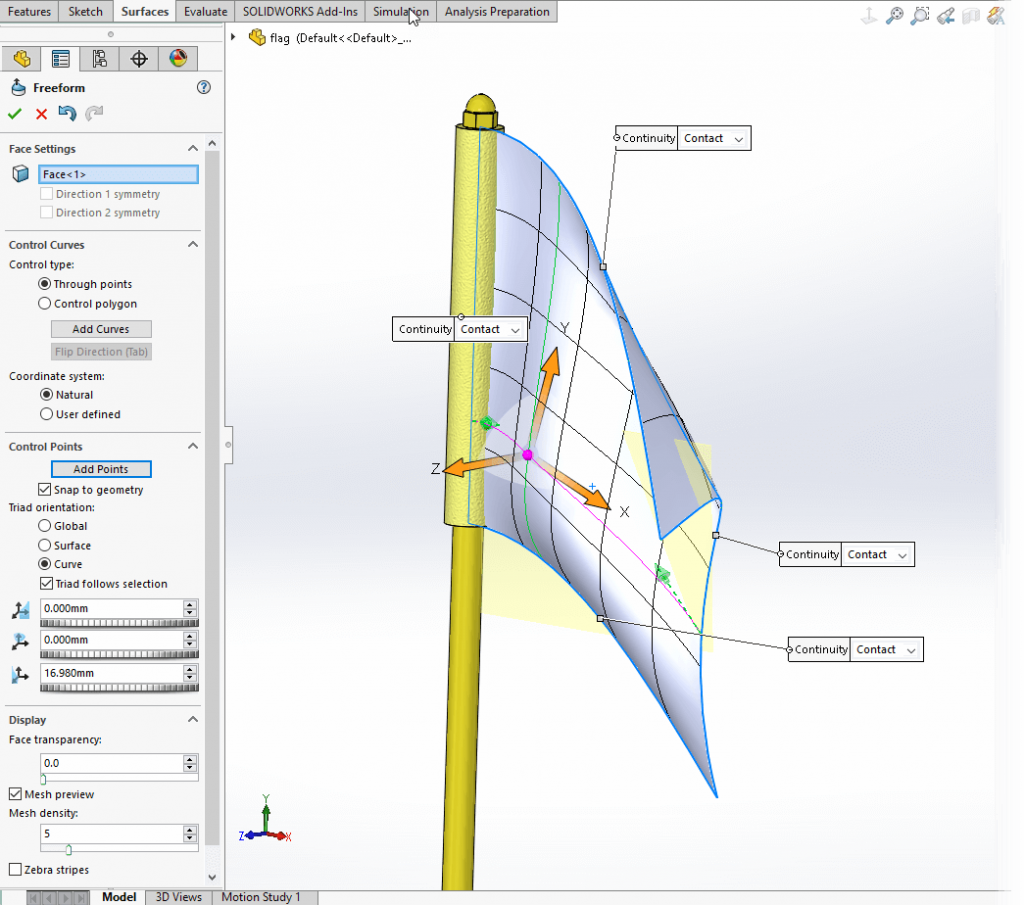Click the Add Curves button
1024x905 pixels.
pos(100,328)
